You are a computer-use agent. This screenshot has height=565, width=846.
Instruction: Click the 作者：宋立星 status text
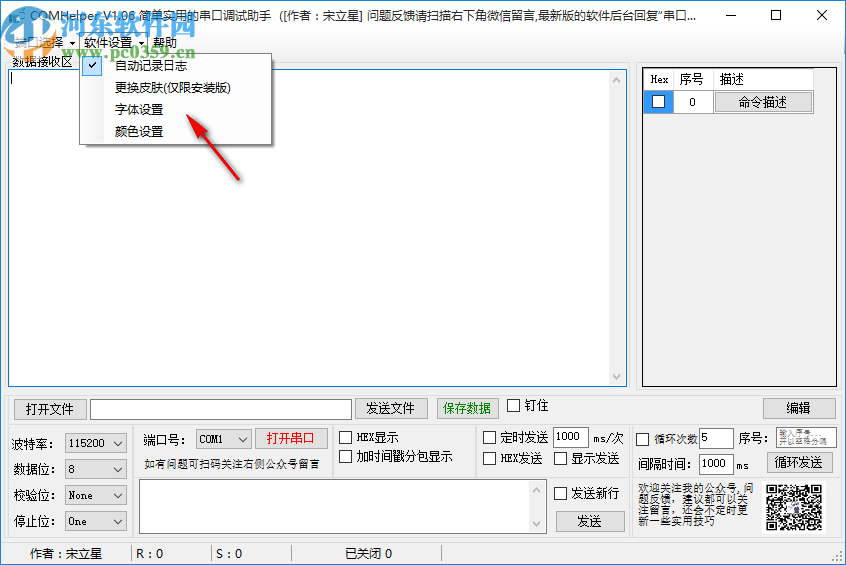[66, 554]
